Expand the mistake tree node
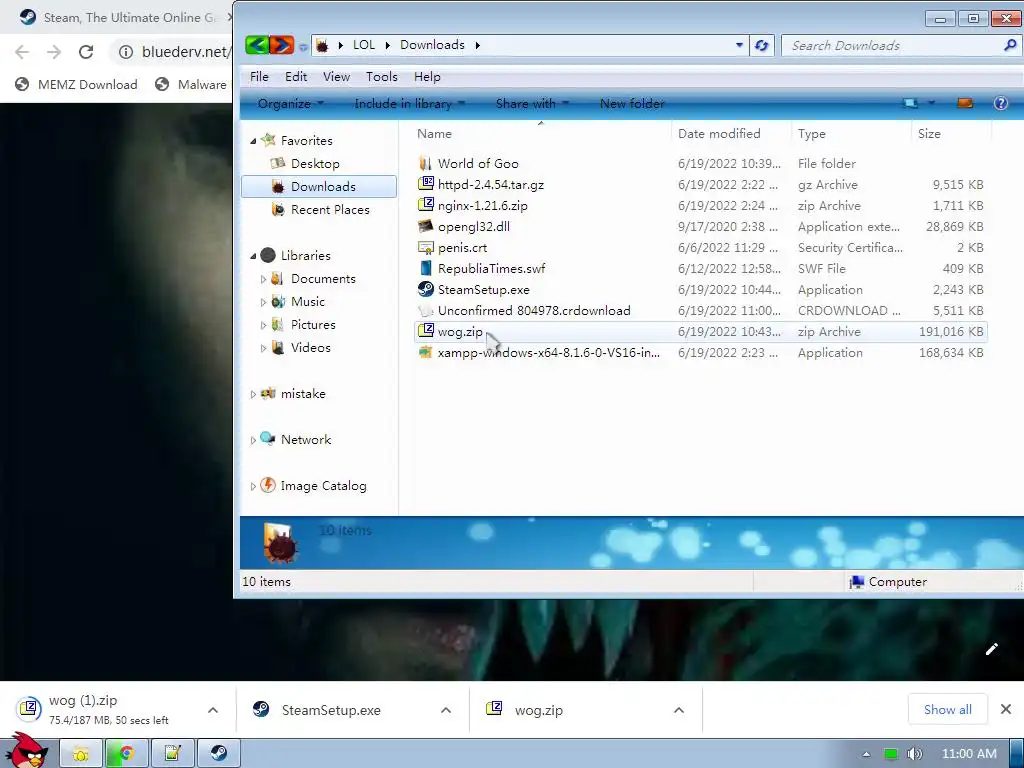The height and width of the screenshot is (768, 1024). (x=253, y=394)
